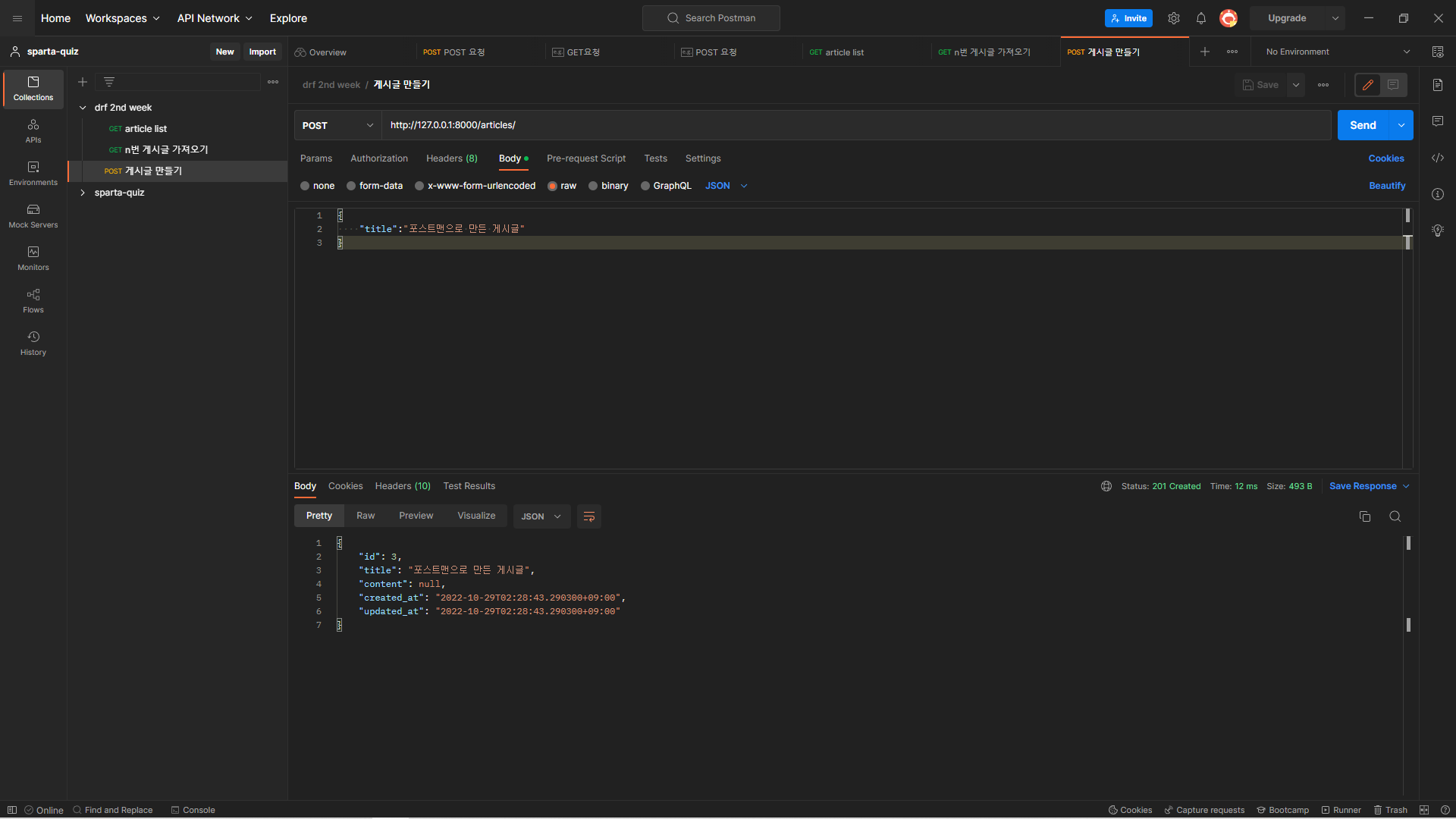Copy response body with copy icon

(1365, 516)
